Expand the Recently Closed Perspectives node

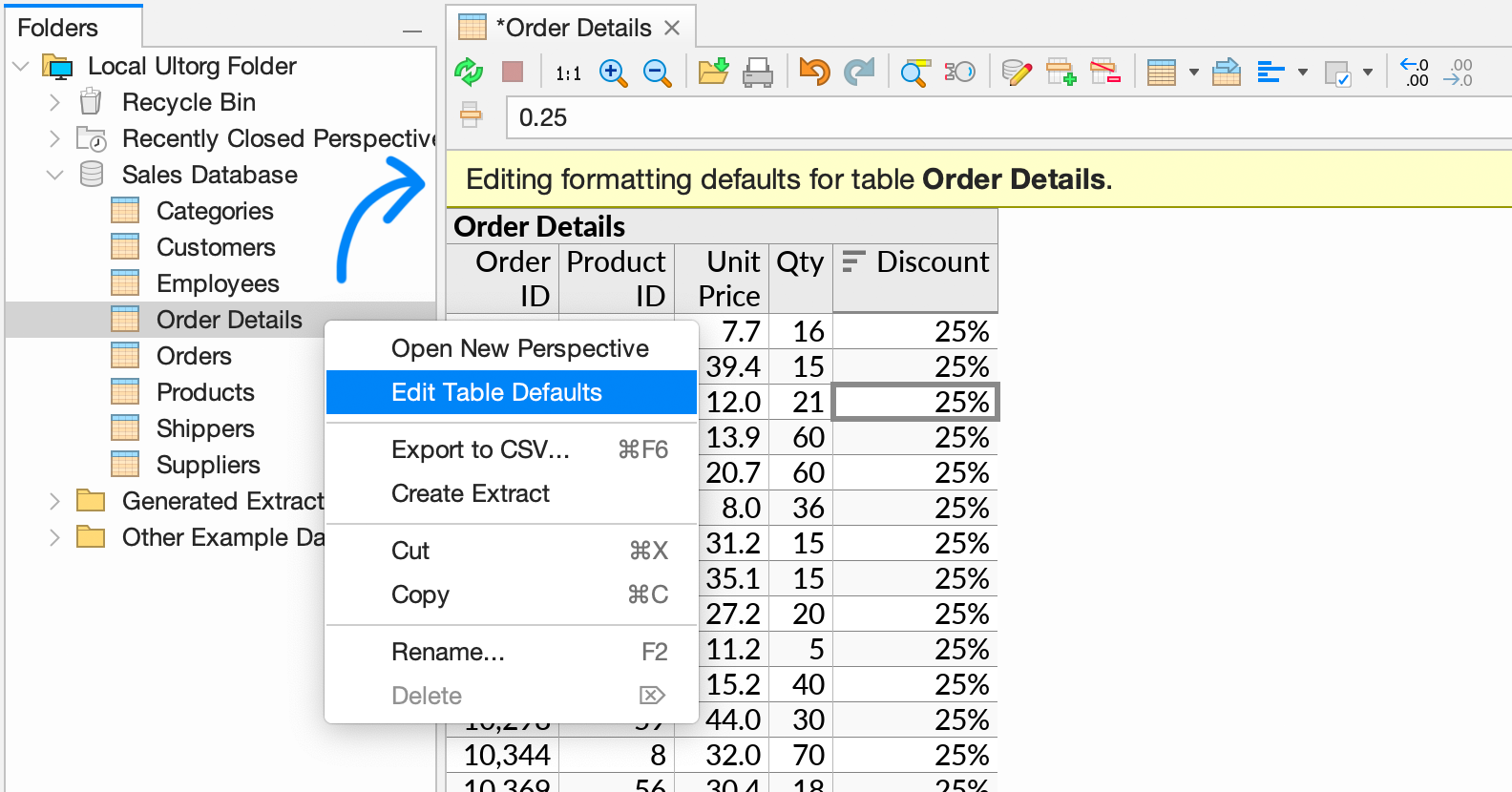54,138
